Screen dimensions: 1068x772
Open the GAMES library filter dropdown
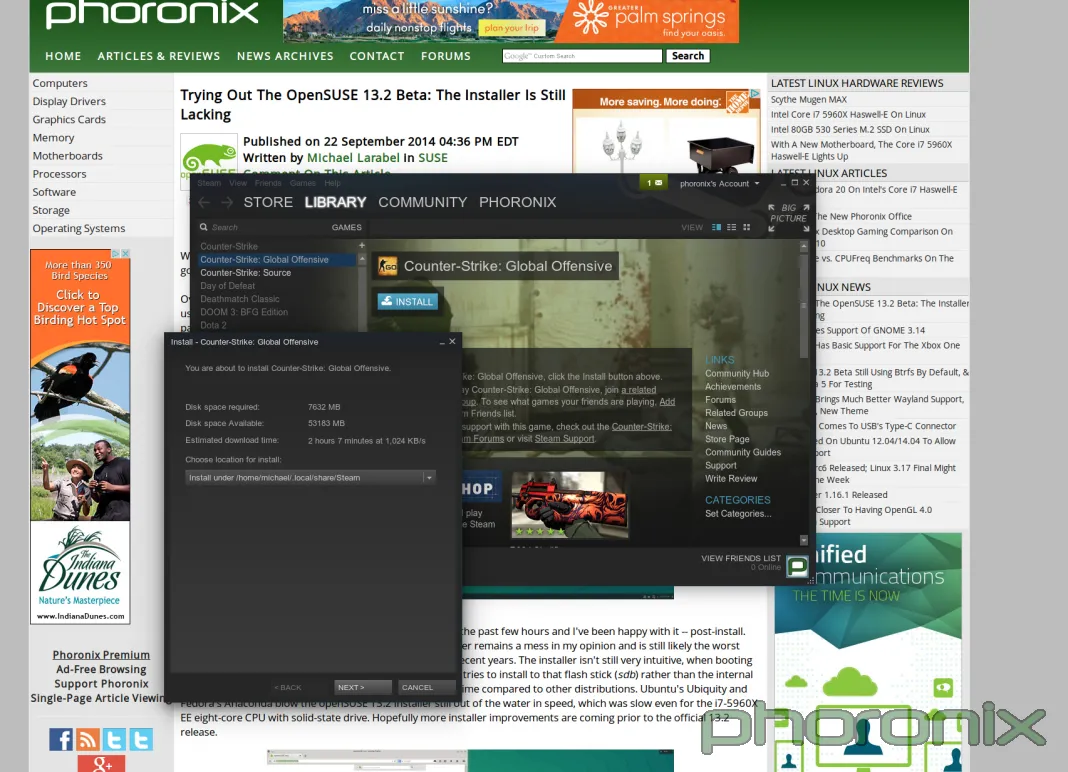[x=346, y=227]
